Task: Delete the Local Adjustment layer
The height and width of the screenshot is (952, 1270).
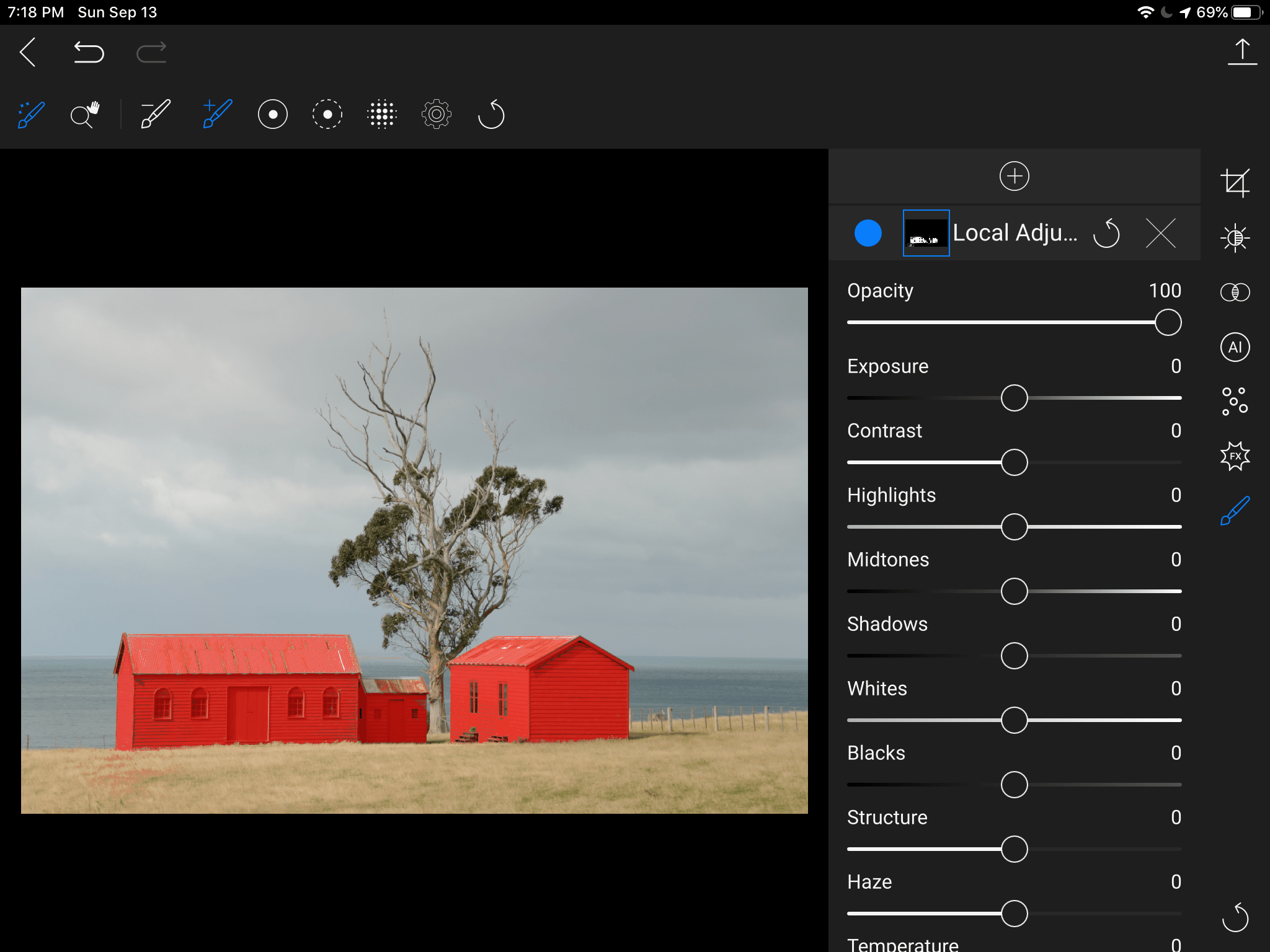Action: 1161,233
